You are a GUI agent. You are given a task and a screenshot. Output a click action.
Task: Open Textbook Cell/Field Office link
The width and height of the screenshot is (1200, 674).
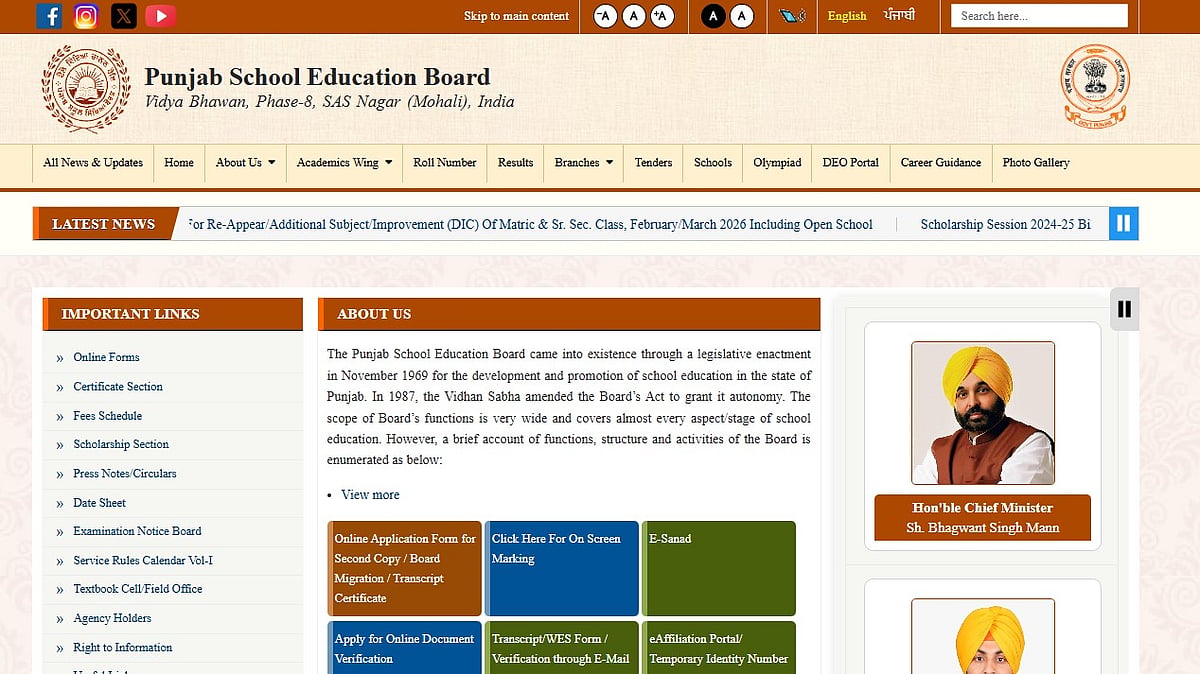point(138,589)
